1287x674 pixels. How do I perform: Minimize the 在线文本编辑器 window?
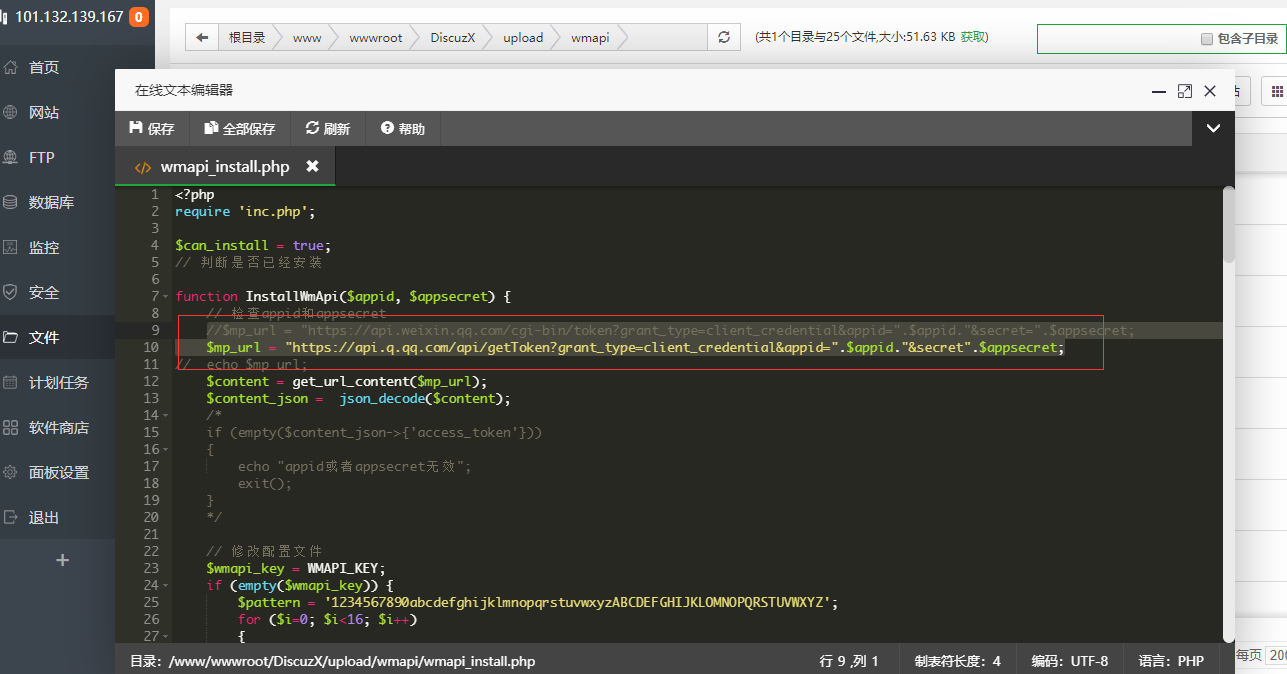1159,91
